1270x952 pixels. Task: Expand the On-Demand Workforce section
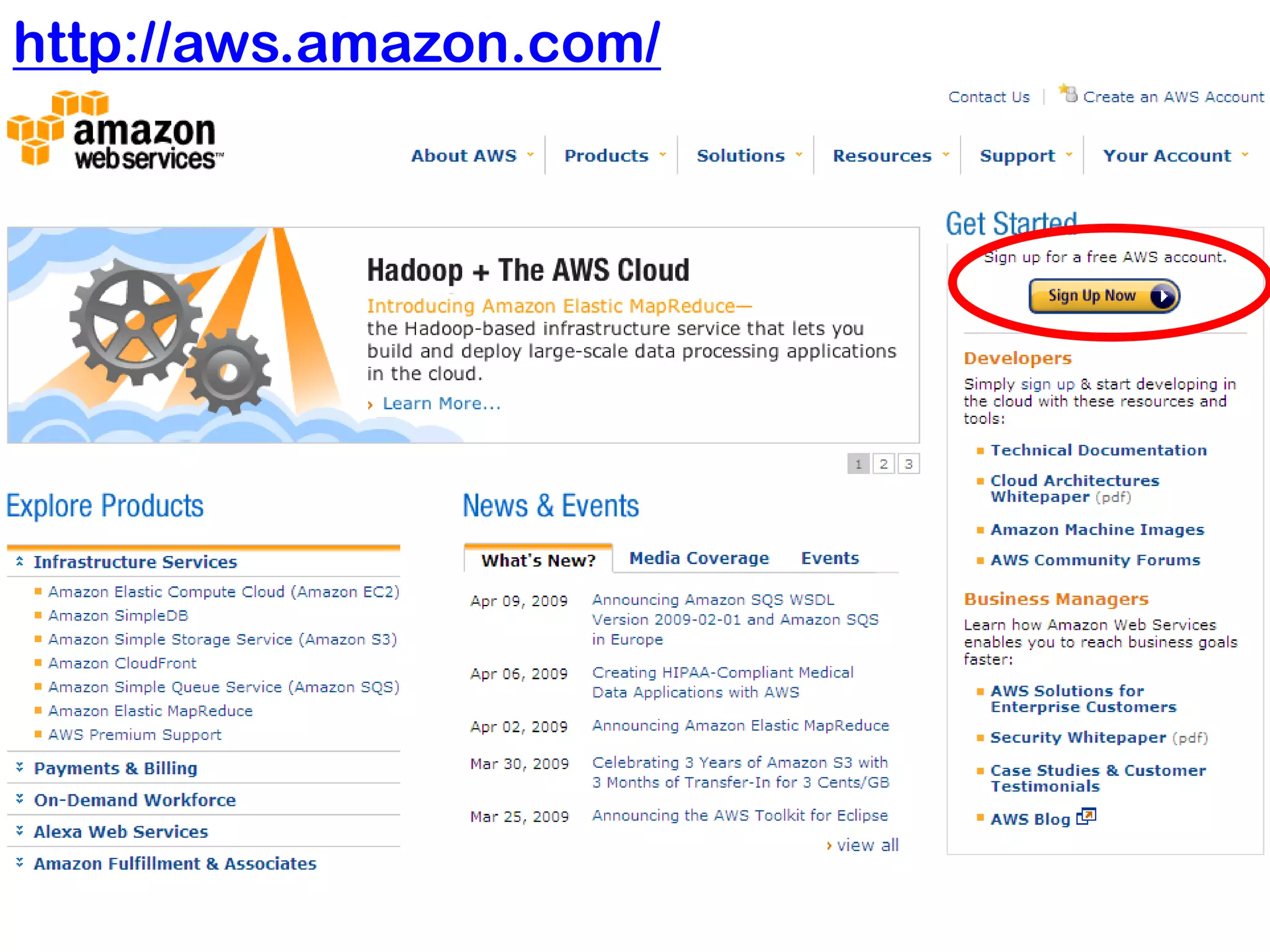coord(135,800)
